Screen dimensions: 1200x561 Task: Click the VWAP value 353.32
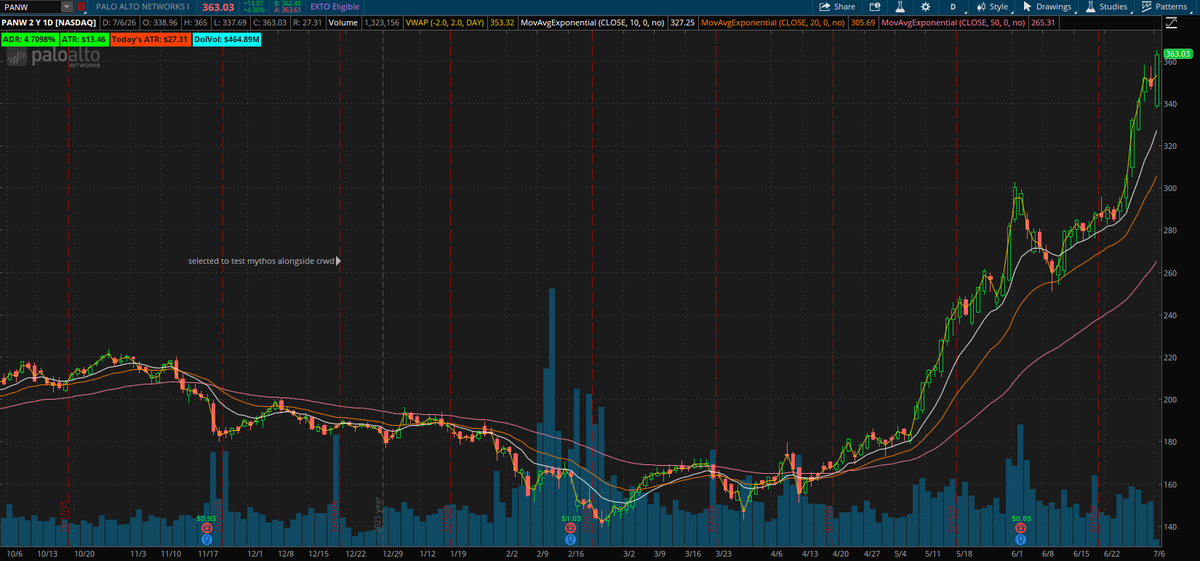tap(501, 21)
